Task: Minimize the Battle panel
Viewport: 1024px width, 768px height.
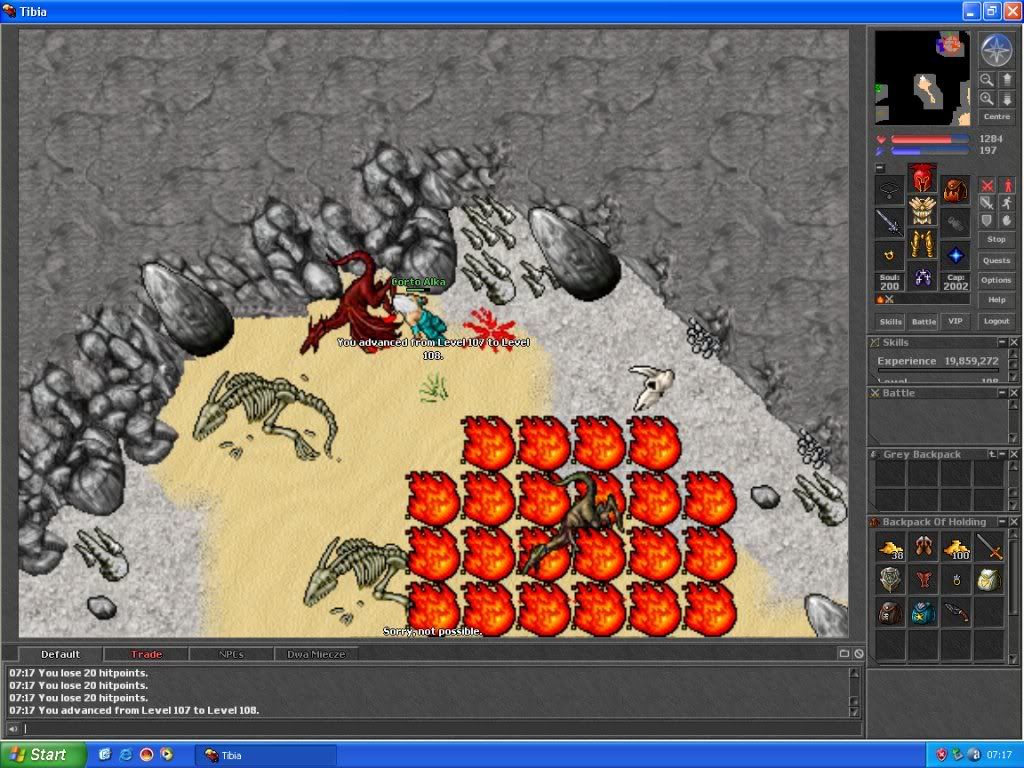Action: [x=1001, y=392]
